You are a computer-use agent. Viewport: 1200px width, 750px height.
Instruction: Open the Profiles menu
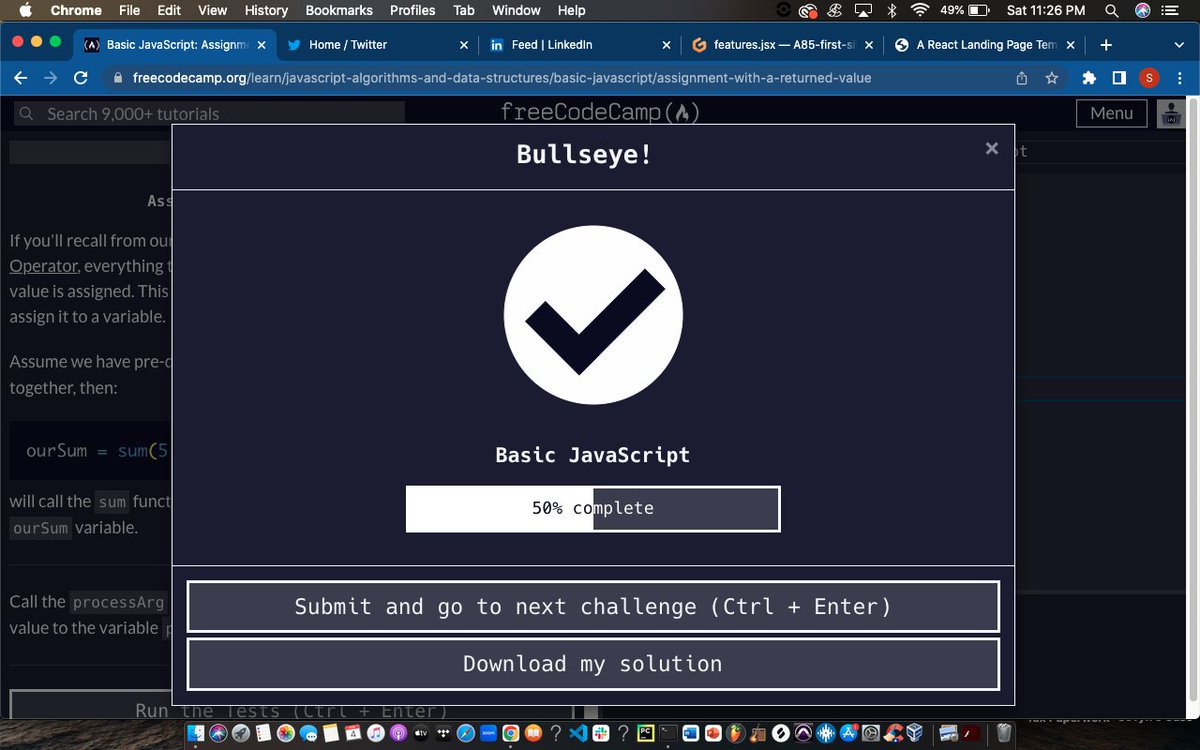click(x=412, y=10)
